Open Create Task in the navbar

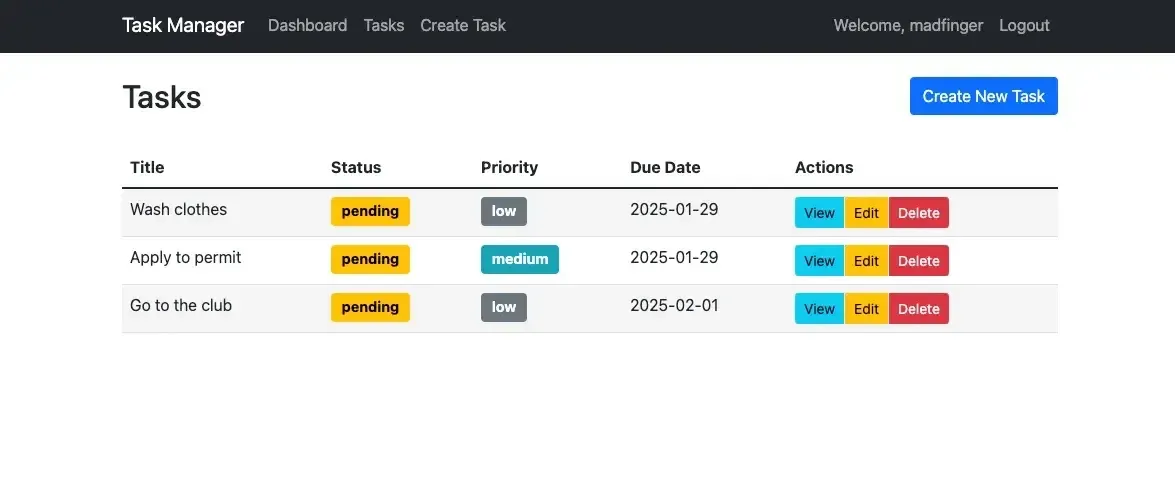pyautogui.click(x=463, y=25)
